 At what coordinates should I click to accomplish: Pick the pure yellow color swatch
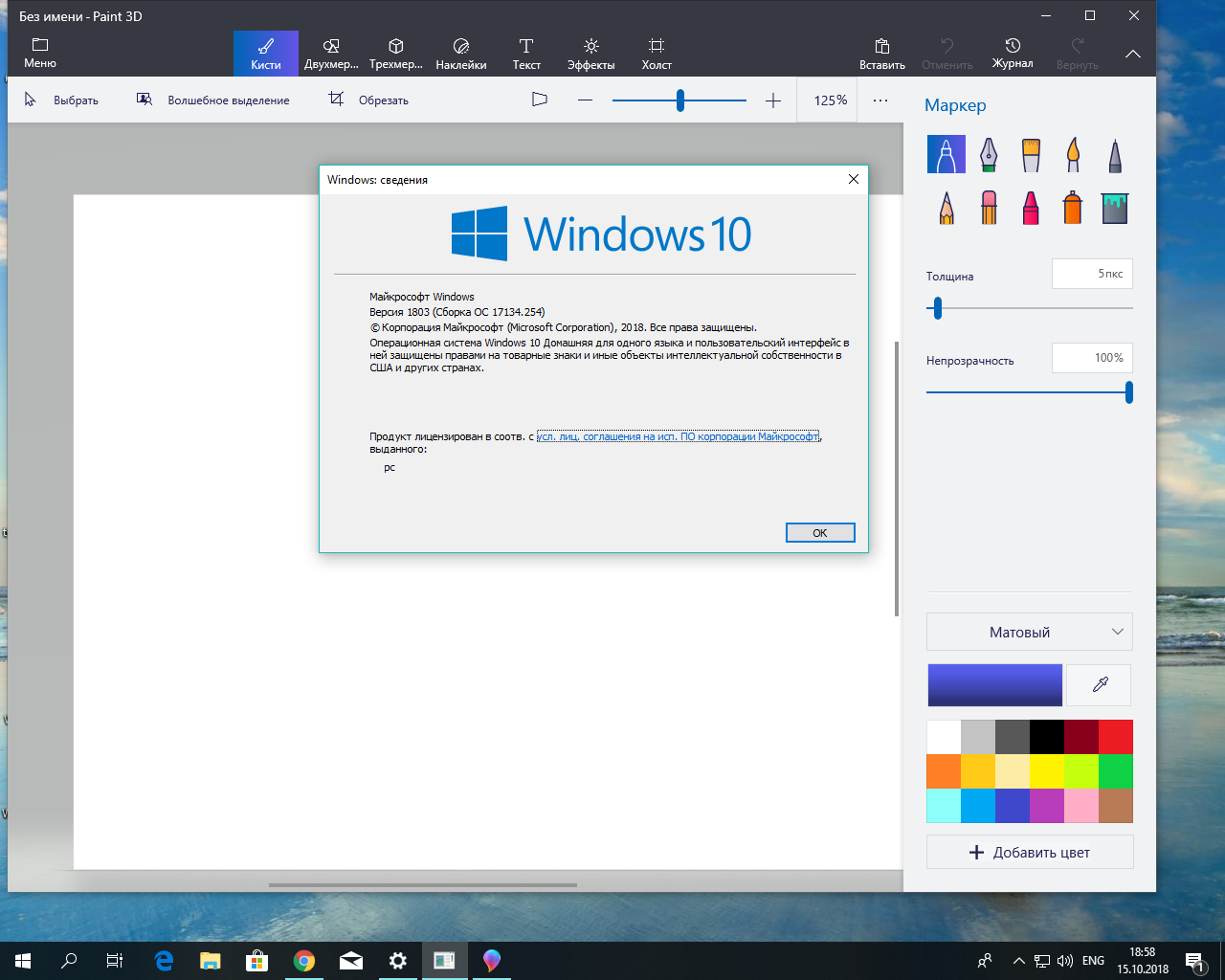(x=1047, y=771)
